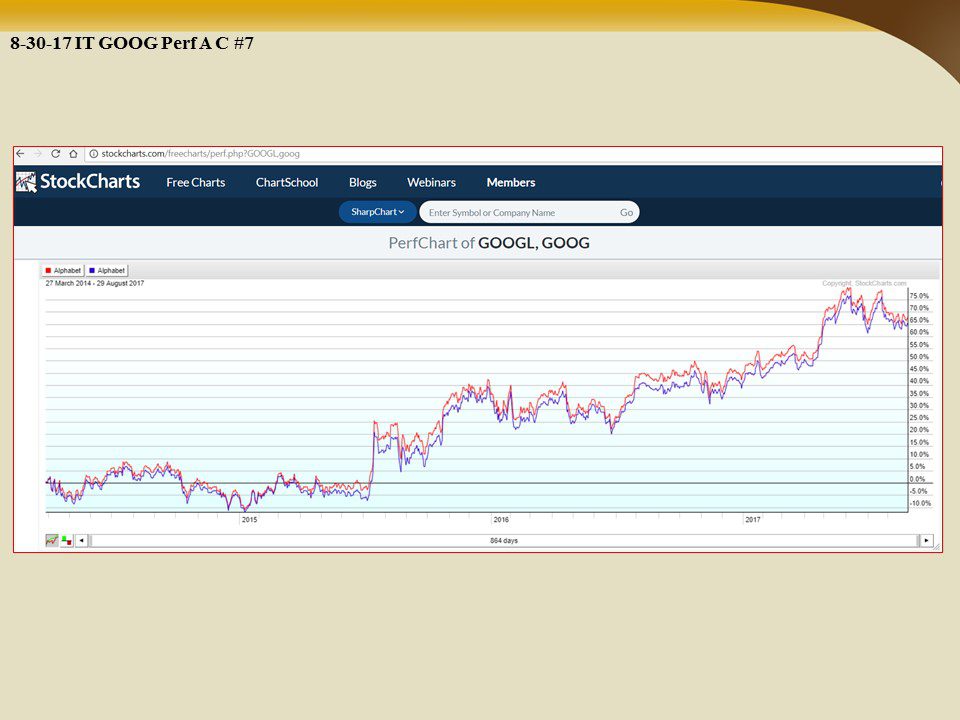The image size is (960, 720).
Task: Click the site info icon in the address bar
Action: pos(94,154)
